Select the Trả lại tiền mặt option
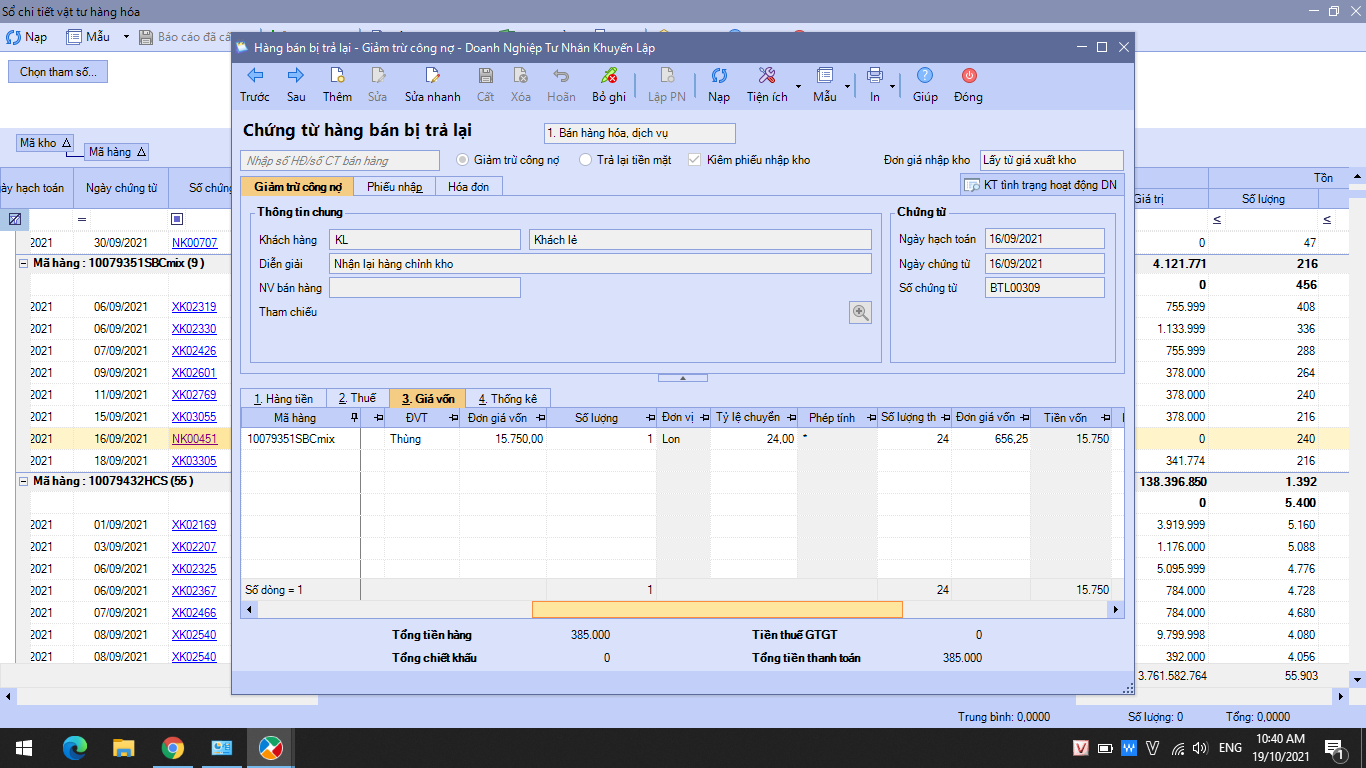The width and height of the screenshot is (1366, 768). [x=586, y=160]
